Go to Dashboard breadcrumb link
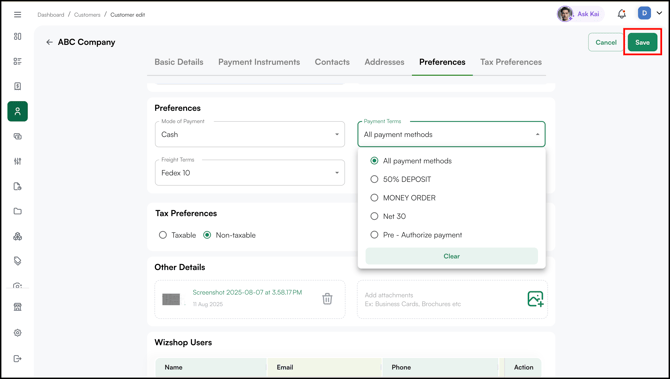670x379 pixels. coord(50,15)
